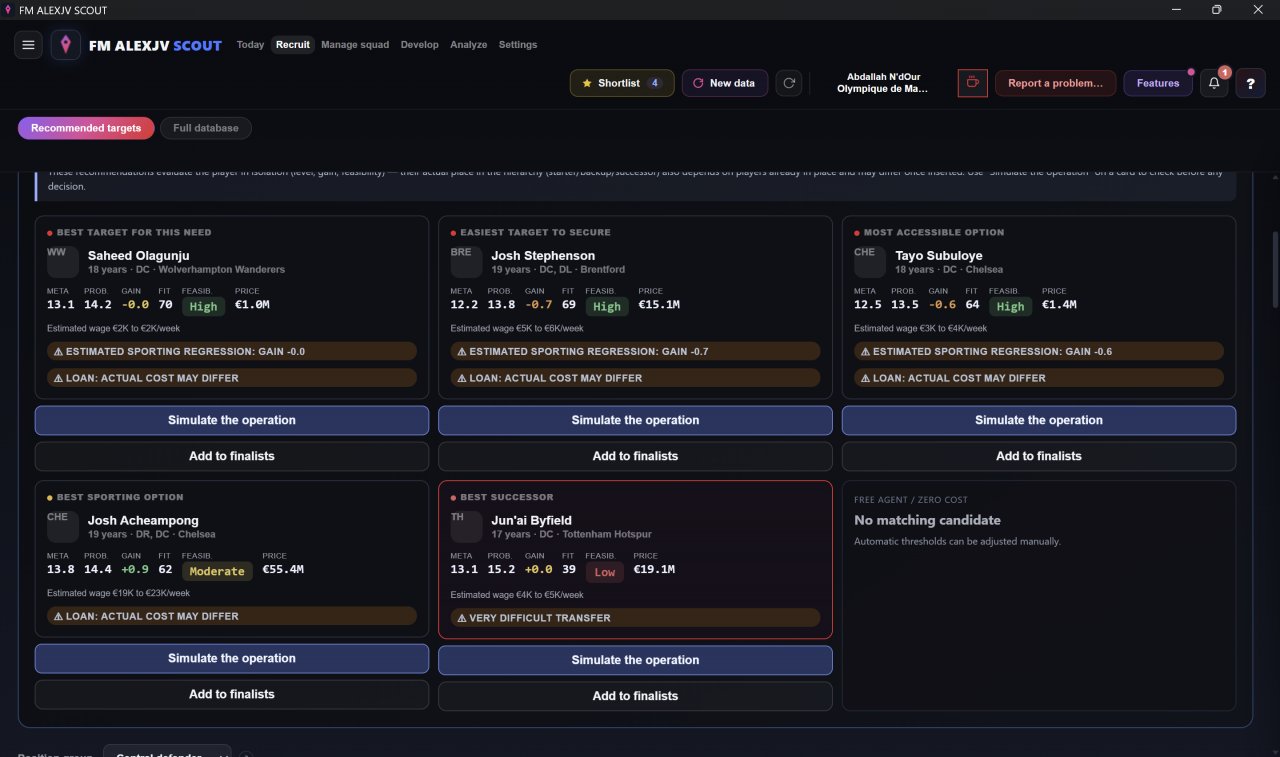
Task: Add Josh Stephenson to finalists
Action: click(635, 456)
